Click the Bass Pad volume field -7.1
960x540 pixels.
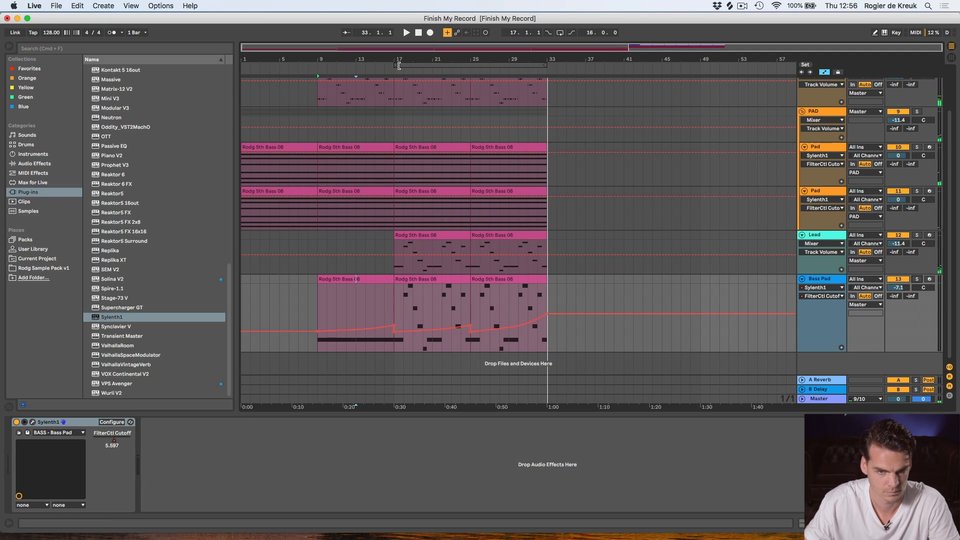[x=898, y=287]
